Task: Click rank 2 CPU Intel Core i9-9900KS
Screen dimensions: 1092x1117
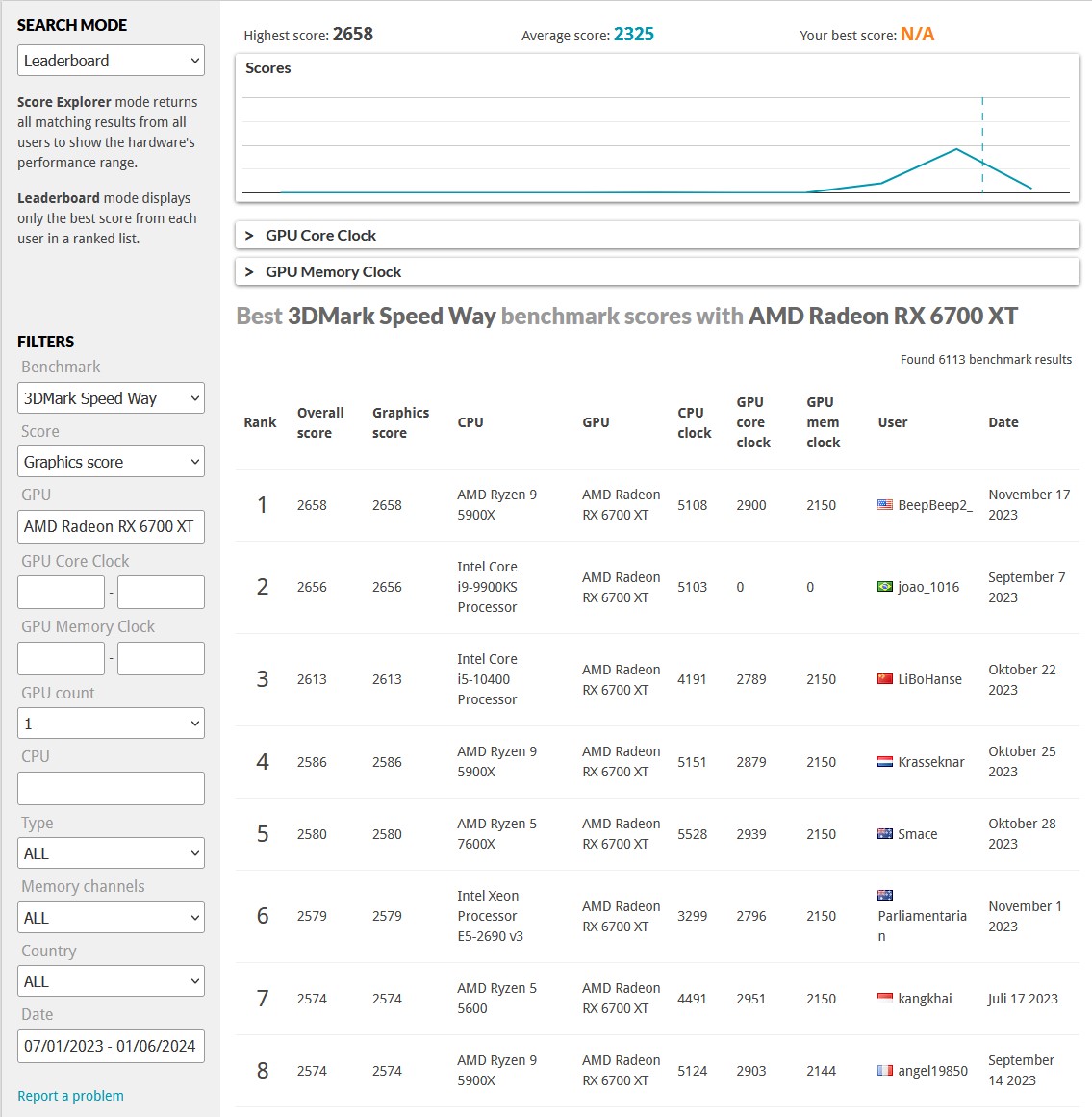Action: coord(487,587)
